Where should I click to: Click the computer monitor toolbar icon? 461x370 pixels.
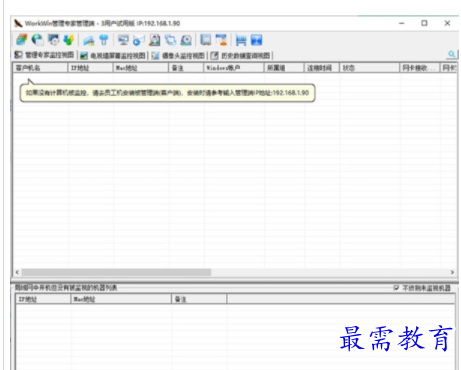[123, 40]
